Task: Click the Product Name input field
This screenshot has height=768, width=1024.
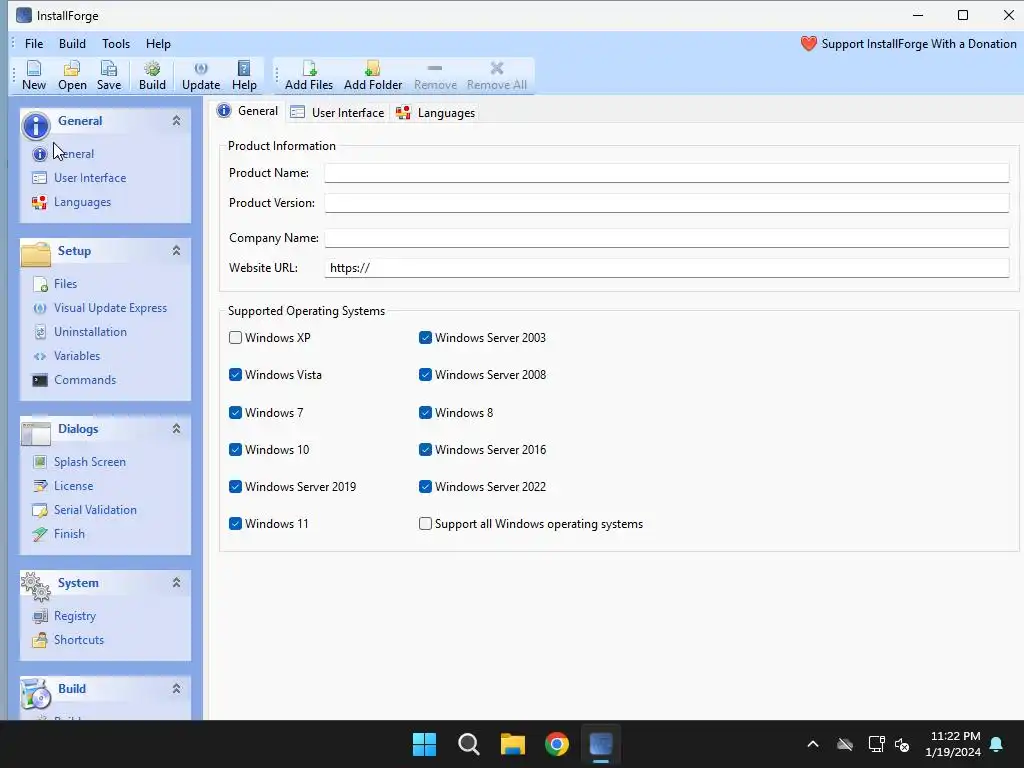Action: [x=666, y=173]
